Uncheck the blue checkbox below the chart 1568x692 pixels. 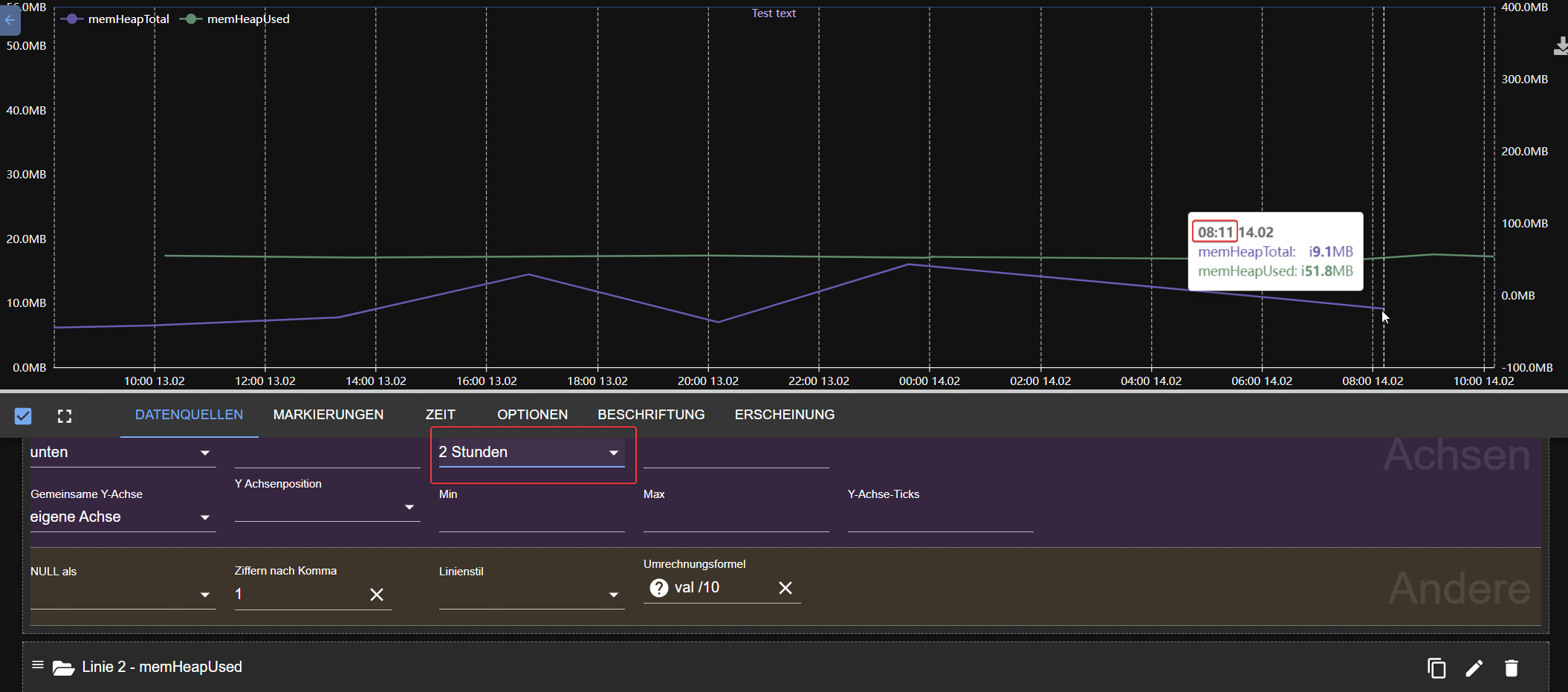coord(23,416)
